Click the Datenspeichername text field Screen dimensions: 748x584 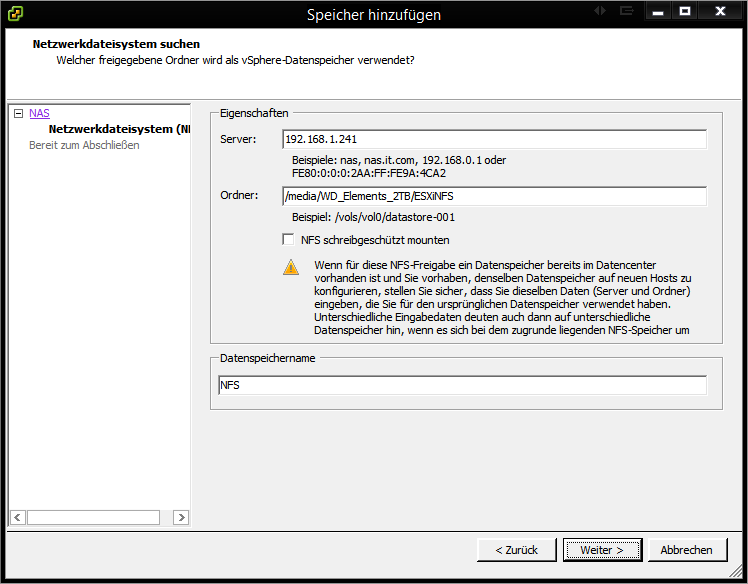tap(462, 385)
